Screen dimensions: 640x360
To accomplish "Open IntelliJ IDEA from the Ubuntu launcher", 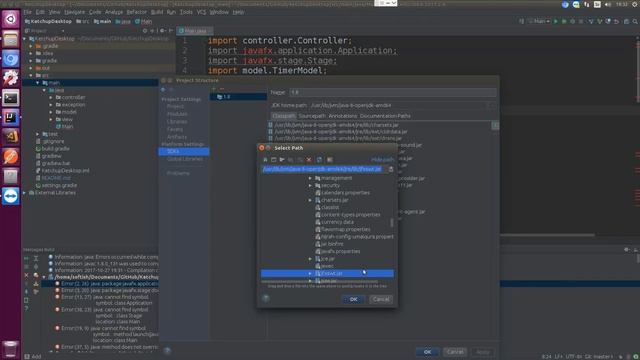I will click(x=11, y=118).
